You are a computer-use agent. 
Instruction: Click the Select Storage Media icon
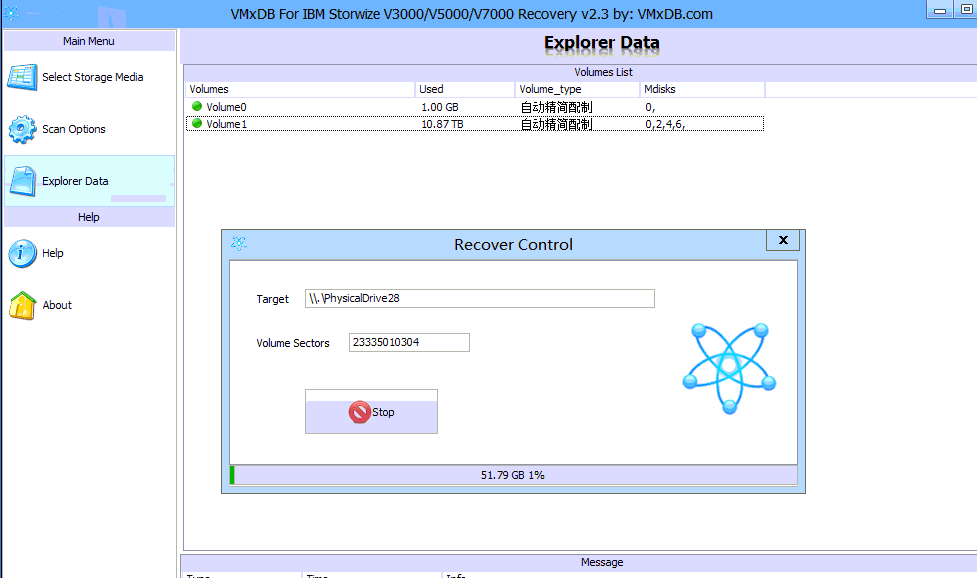click(22, 77)
